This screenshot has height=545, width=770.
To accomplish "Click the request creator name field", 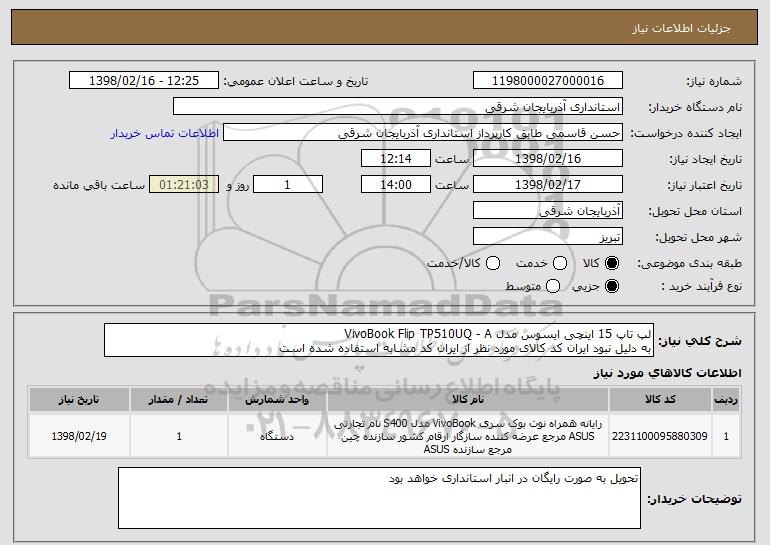I will 423,133.
